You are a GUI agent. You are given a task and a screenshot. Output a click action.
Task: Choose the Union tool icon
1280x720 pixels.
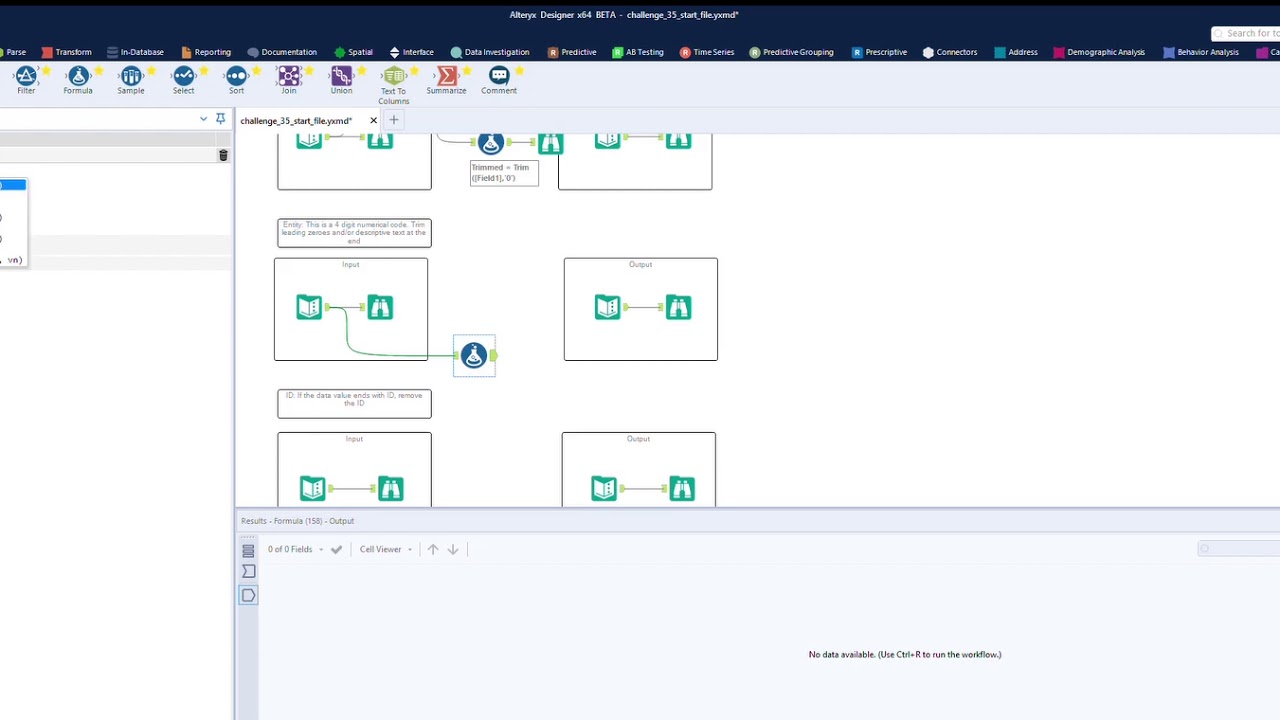tap(341, 77)
